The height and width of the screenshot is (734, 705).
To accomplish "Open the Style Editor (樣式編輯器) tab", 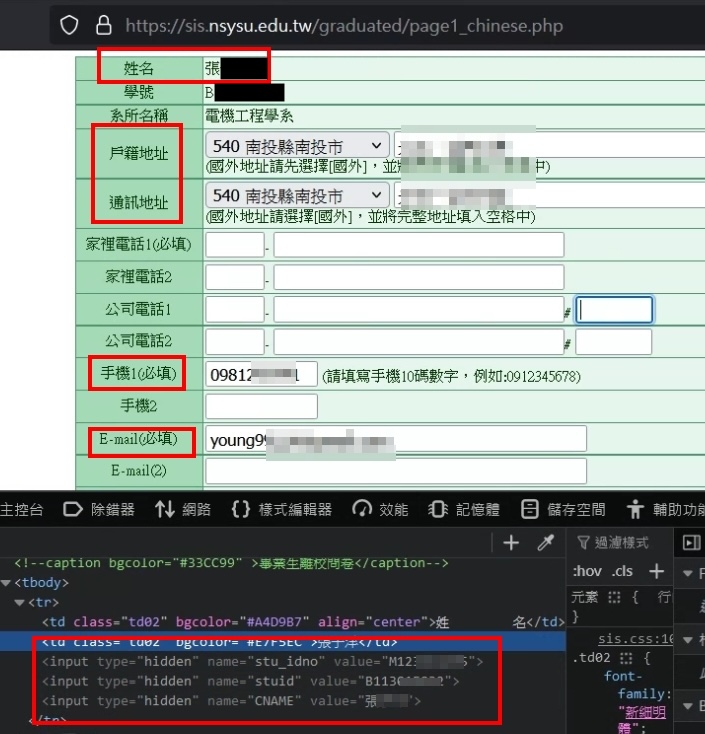I will (x=281, y=509).
